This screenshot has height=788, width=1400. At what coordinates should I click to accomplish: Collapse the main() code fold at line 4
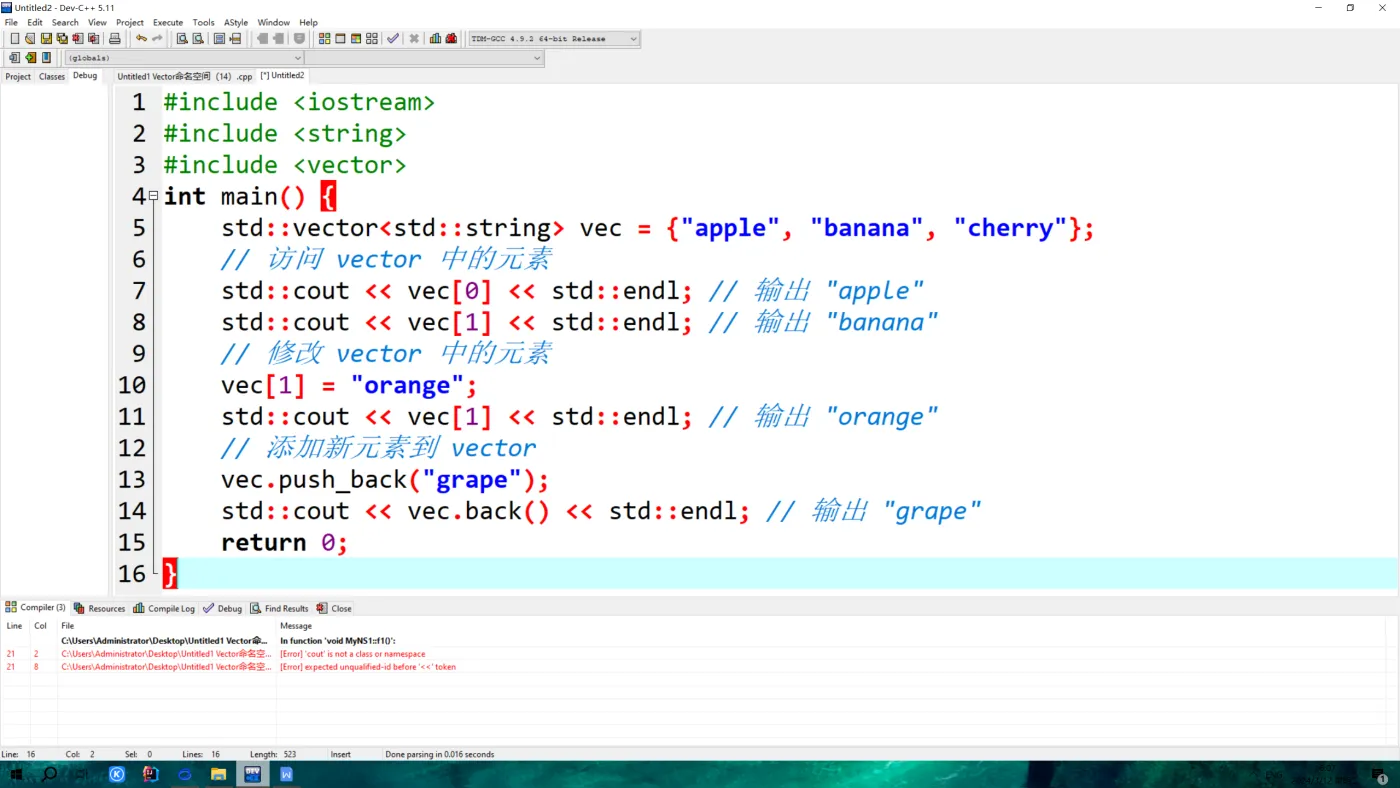point(153,196)
